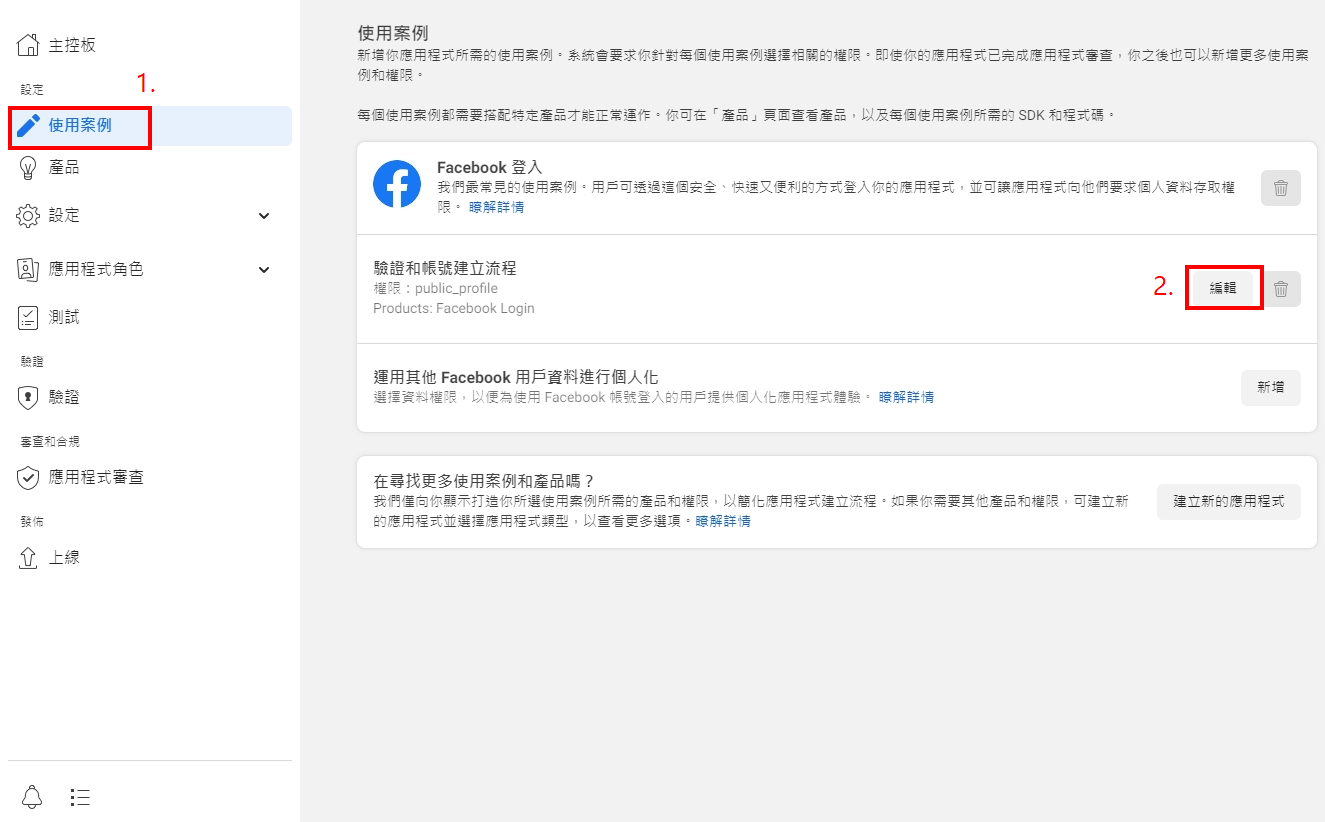Click the 權限：public_profile text
The height and width of the screenshot is (822, 1325).
pyautogui.click(x=435, y=288)
